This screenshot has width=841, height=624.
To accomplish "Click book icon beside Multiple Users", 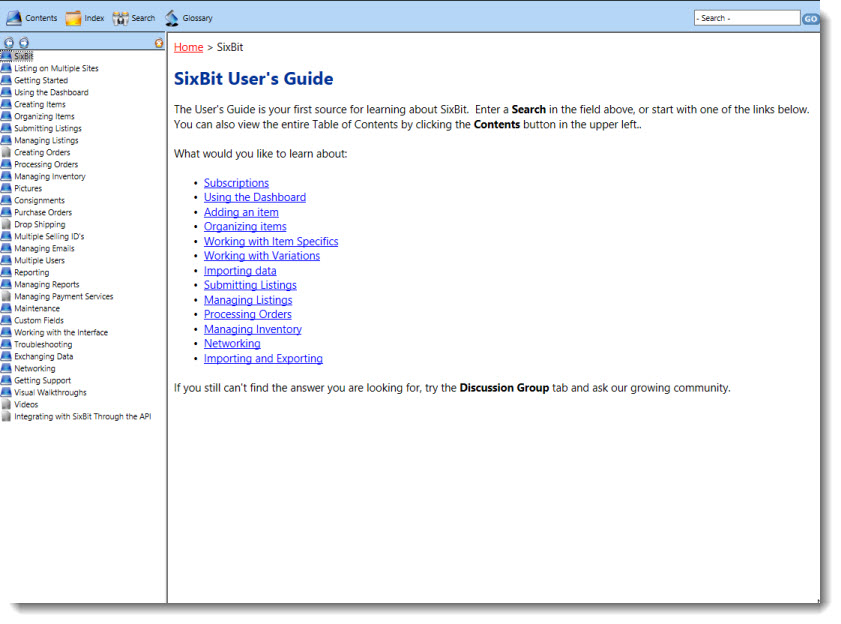I will (6, 260).
